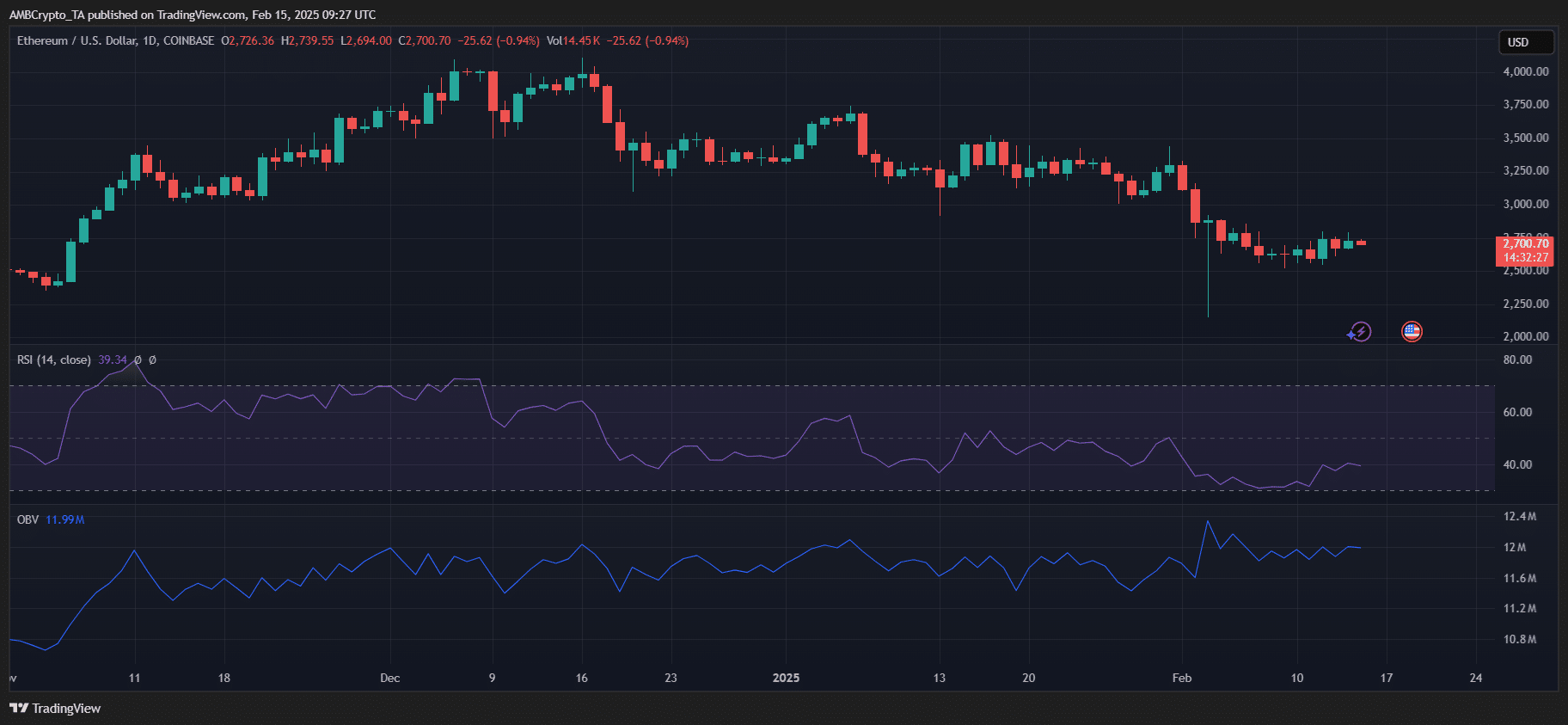
Task: Click the OBV indicator label
Action: point(28,519)
